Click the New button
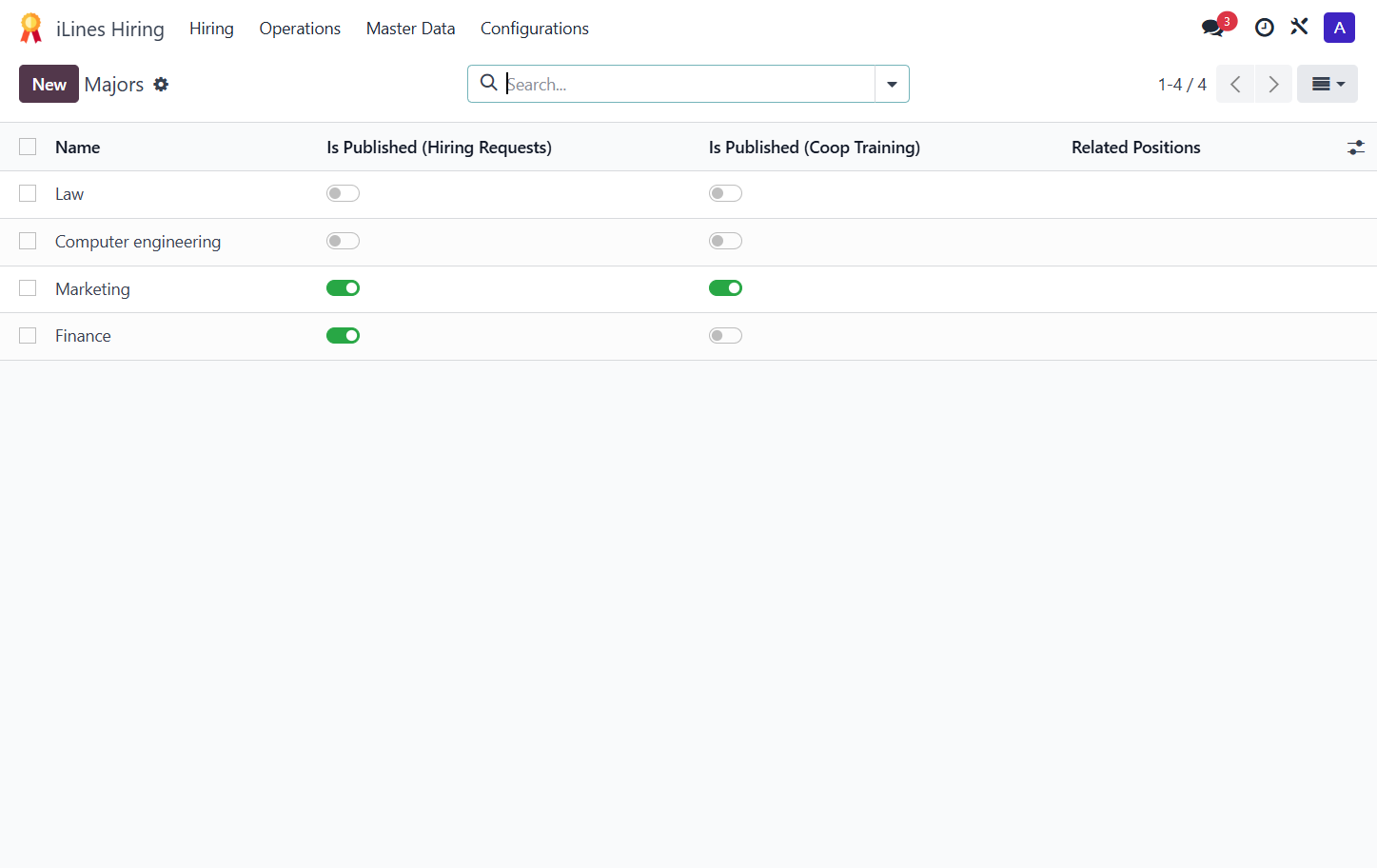 click(x=49, y=84)
